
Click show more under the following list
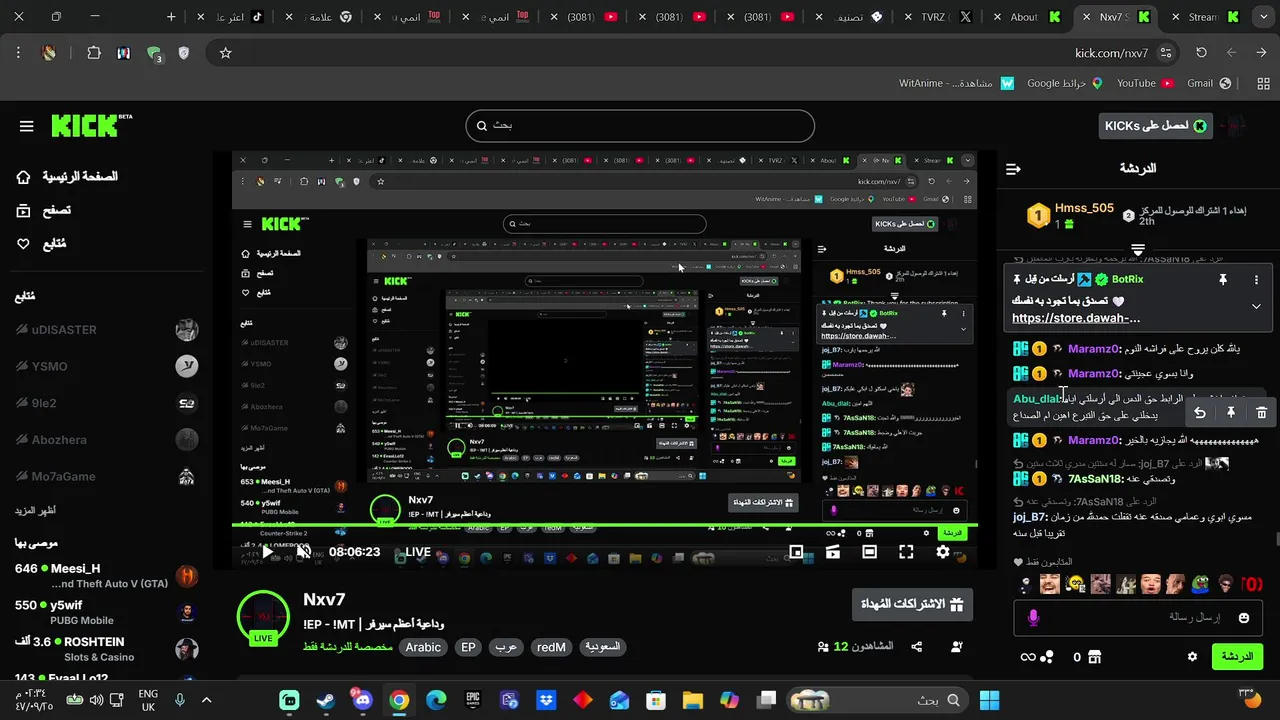[x=35, y=510]
